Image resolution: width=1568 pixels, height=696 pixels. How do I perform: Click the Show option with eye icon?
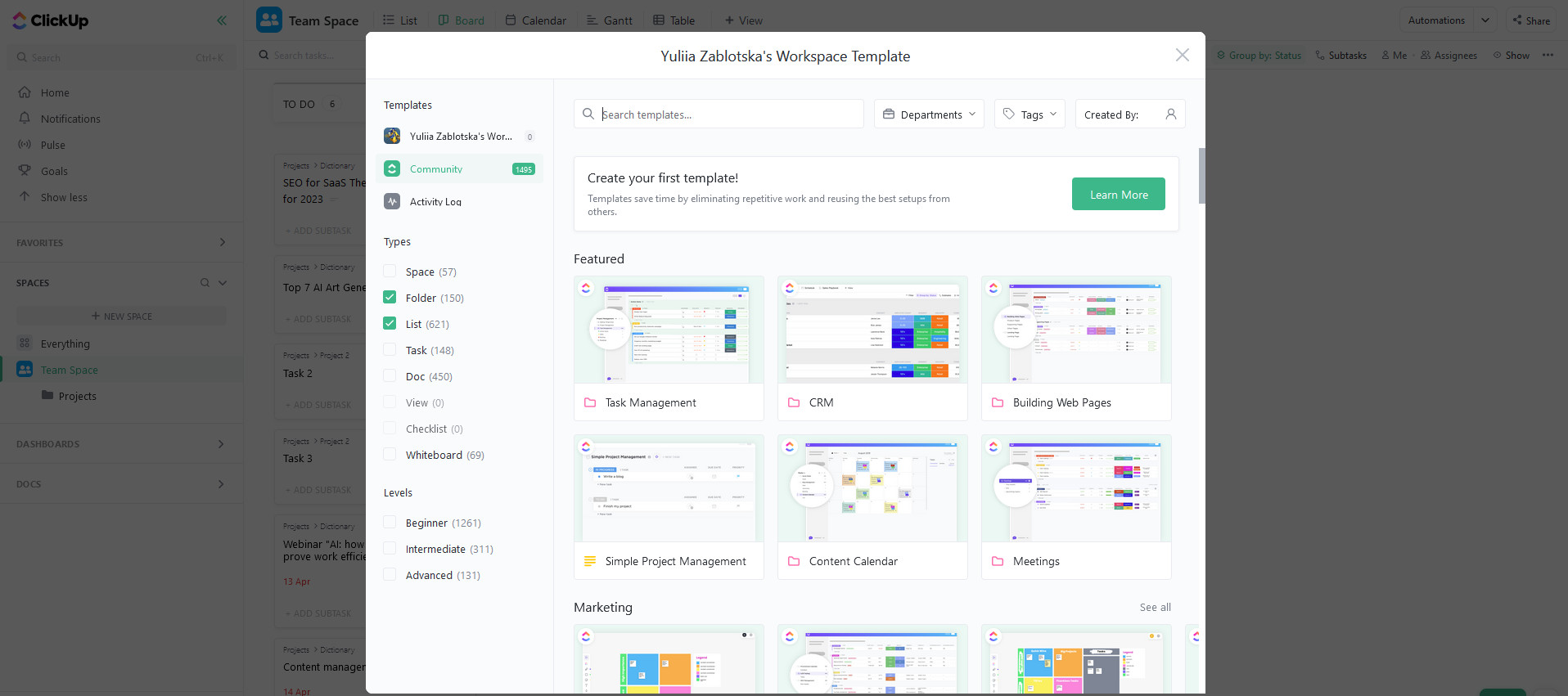(1511, 56)
